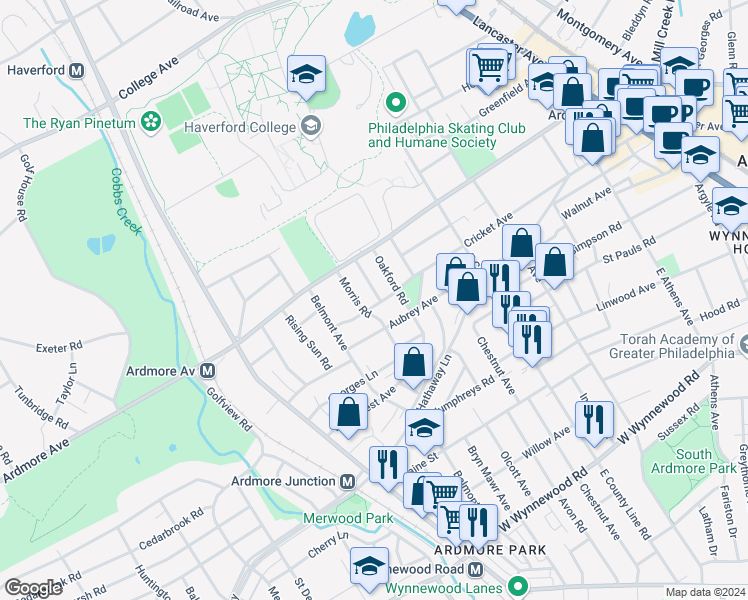Click shopping bag marker at Cricket Ave
The image size is (748, 600).
(521, 244)
